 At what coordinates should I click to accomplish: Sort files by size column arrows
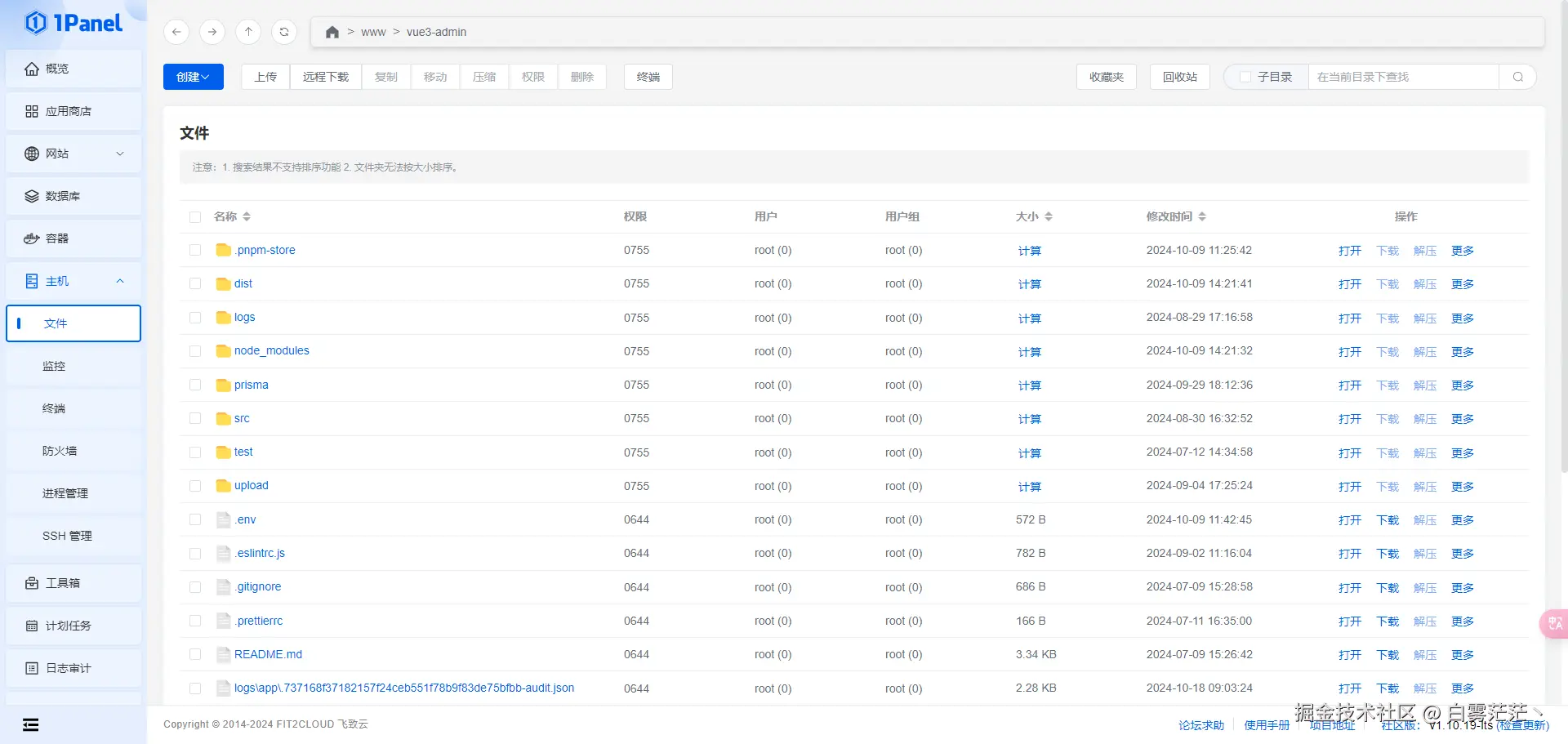(x=1049, y=216)
